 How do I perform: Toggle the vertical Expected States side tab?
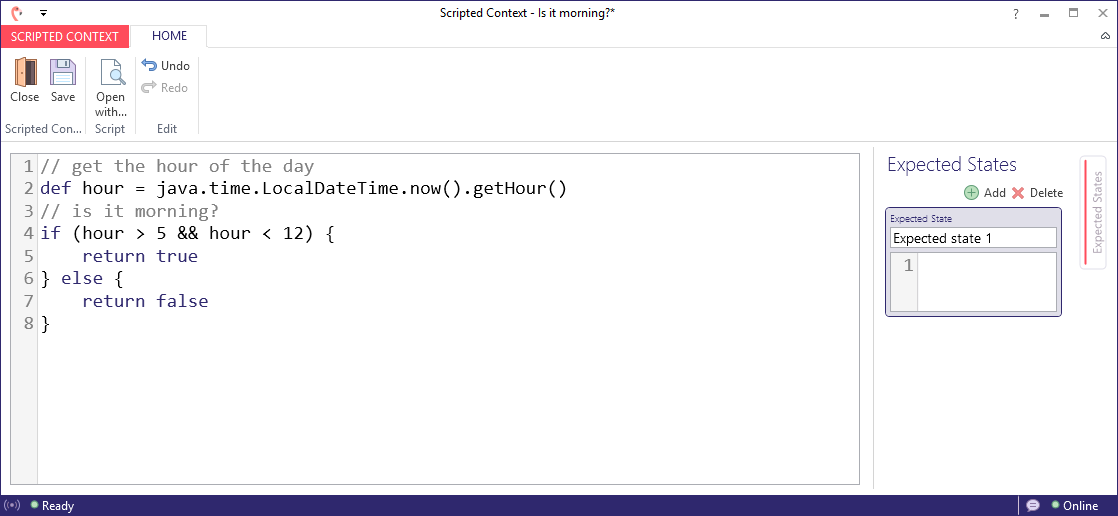[x=1094, y=212]
